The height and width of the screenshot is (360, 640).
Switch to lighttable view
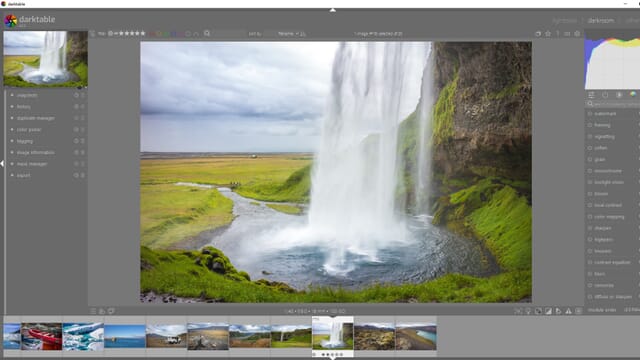tap(564, 20)
